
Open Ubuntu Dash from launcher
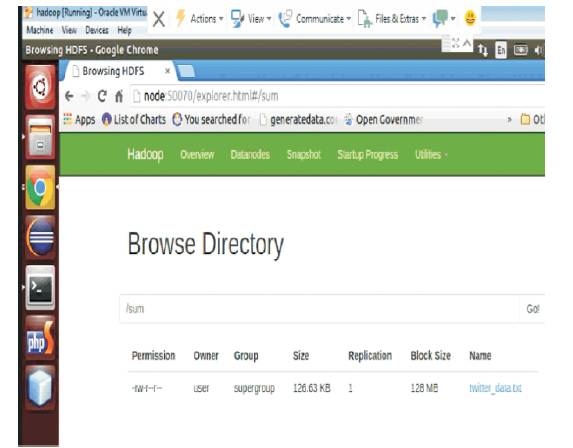click(40, 87)
